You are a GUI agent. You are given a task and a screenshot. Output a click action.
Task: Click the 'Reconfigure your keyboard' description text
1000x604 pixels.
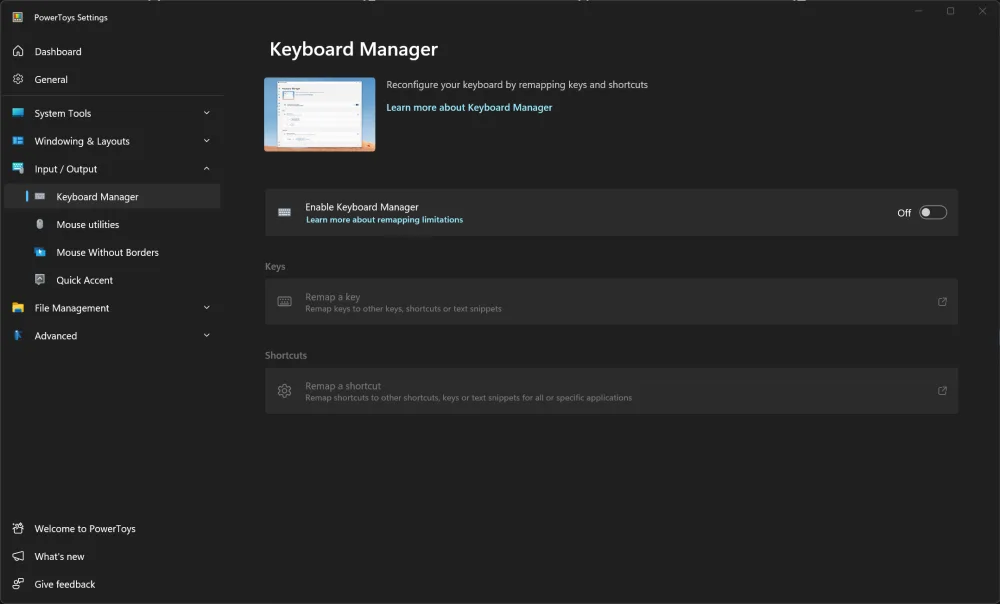[x=517, y=84]
